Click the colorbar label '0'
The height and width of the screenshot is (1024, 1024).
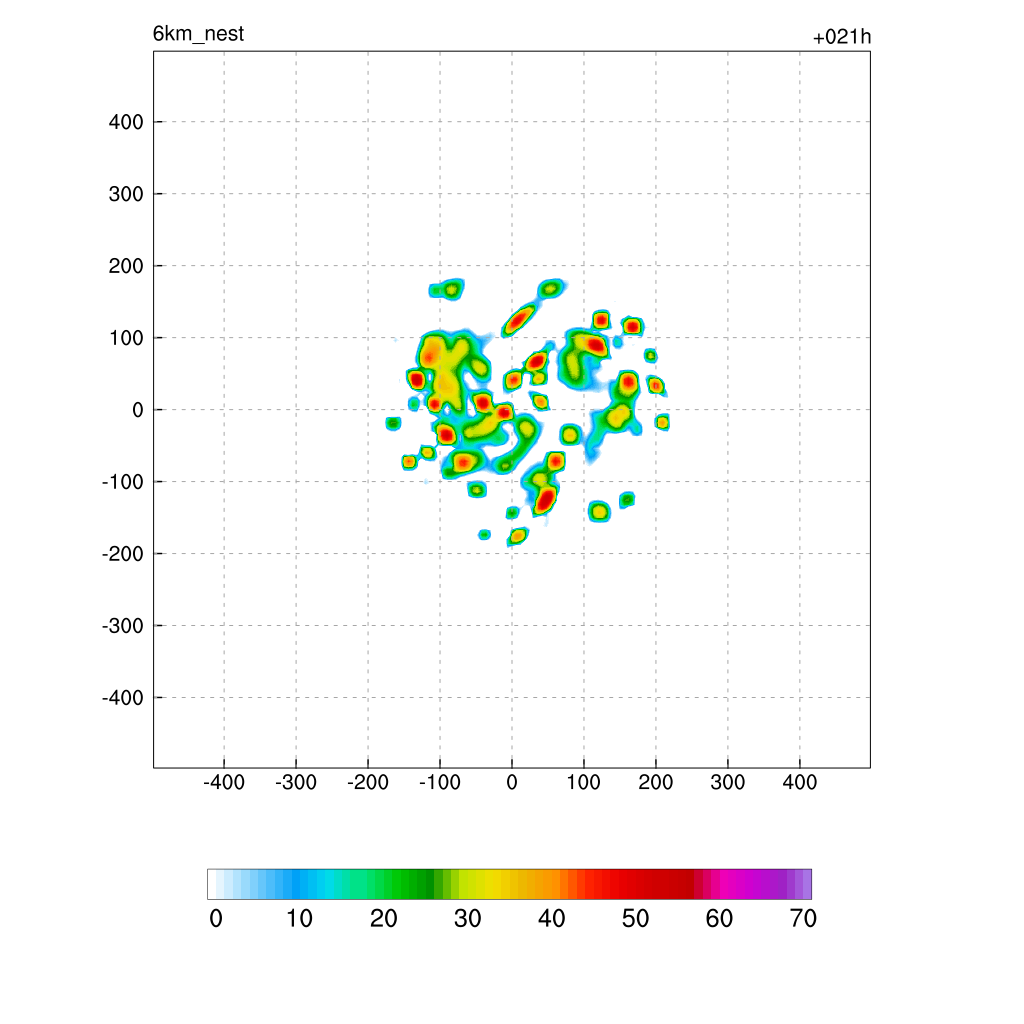pos(216,919)
